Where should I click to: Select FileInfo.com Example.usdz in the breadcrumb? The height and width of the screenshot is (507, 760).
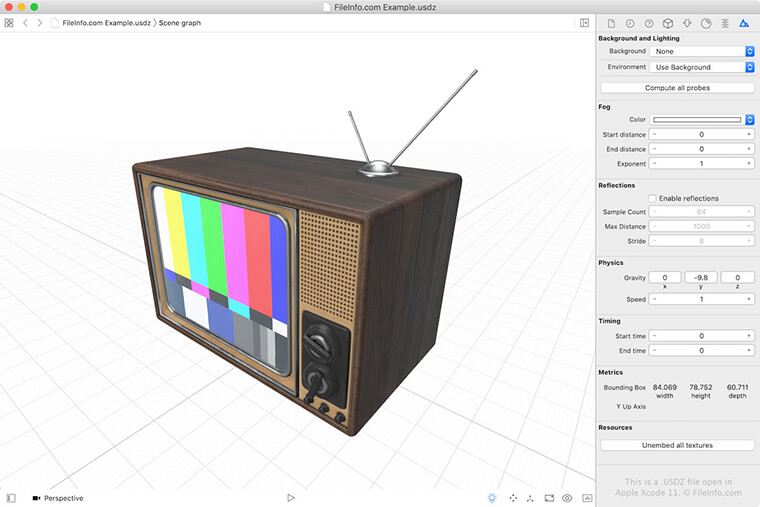point(102,23)
